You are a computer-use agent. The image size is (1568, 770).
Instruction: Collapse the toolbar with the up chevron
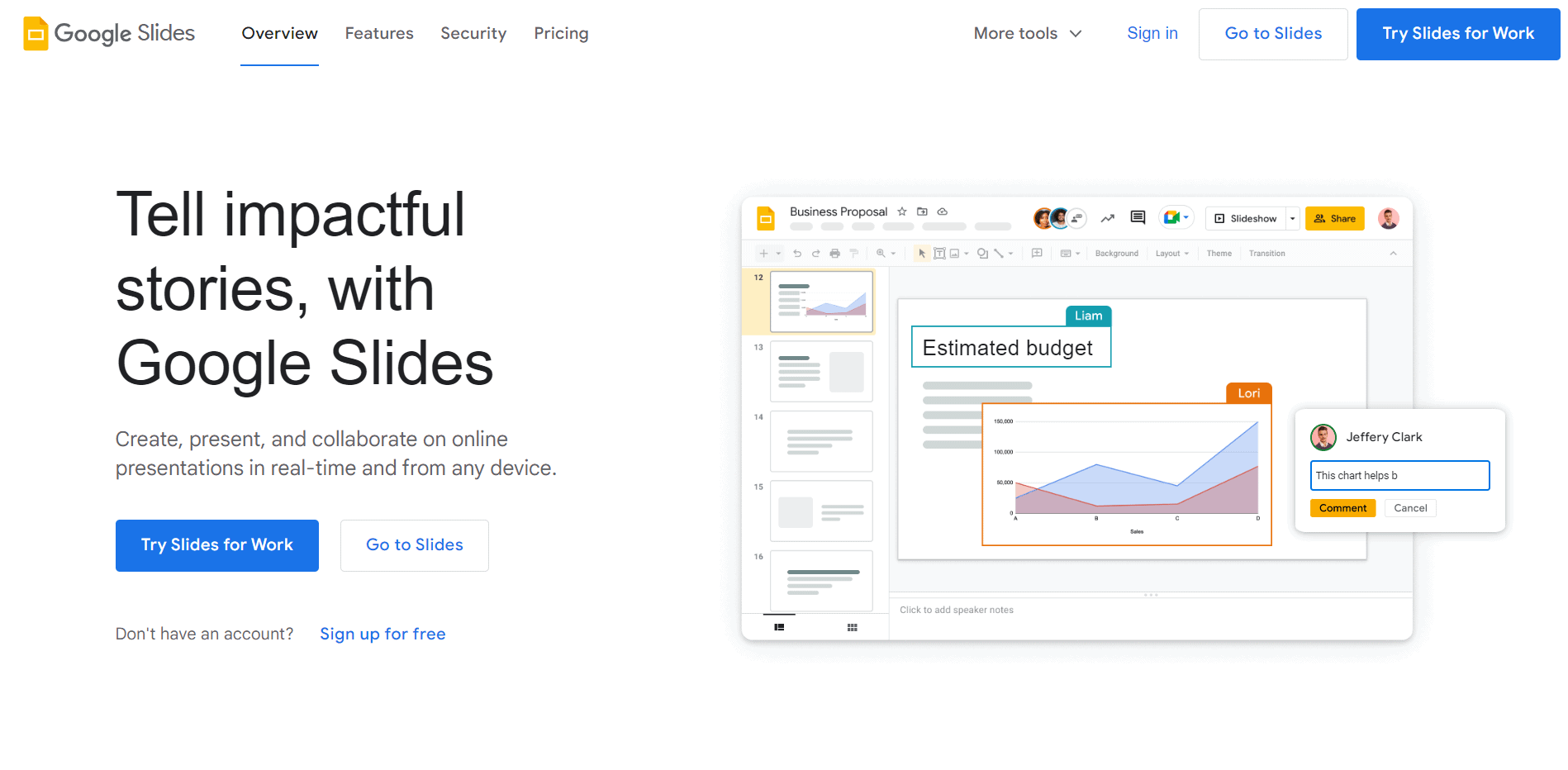(x=1393, y=254)
